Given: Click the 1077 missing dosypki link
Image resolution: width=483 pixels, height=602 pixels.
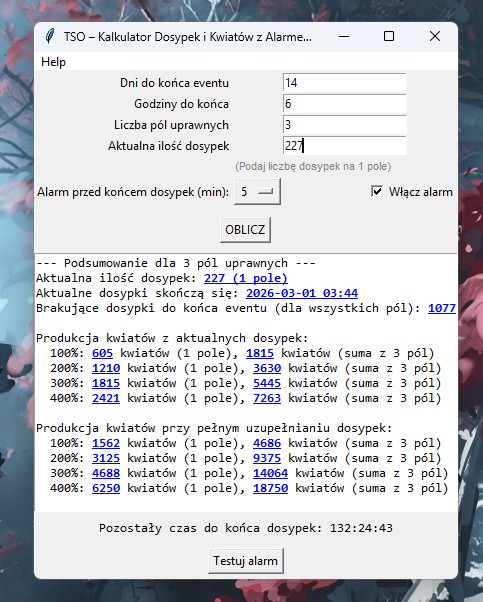Looking at the screenshot, I should pyautogui.click(x=442, y=308).
